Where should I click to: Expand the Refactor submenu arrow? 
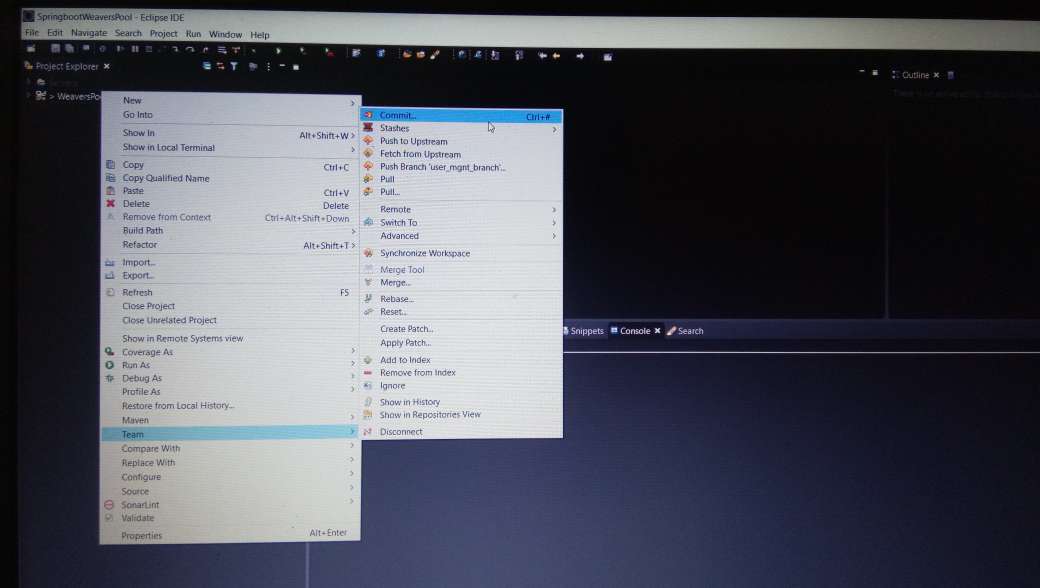[354, 245]
